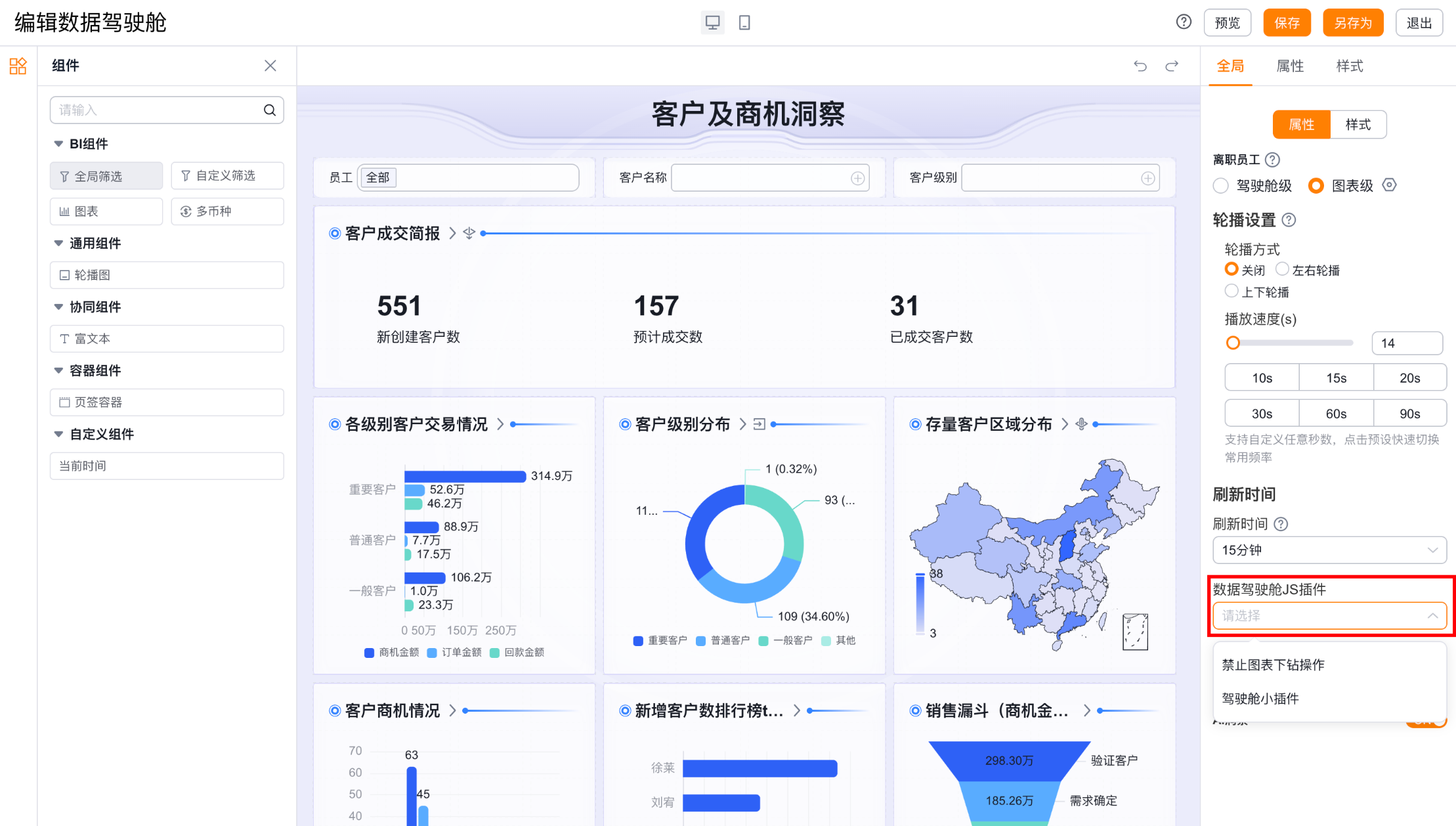Click jump icon beside 客户级别分布
The width and height of the screenshot is (1456, 826).
coord(760,424)
